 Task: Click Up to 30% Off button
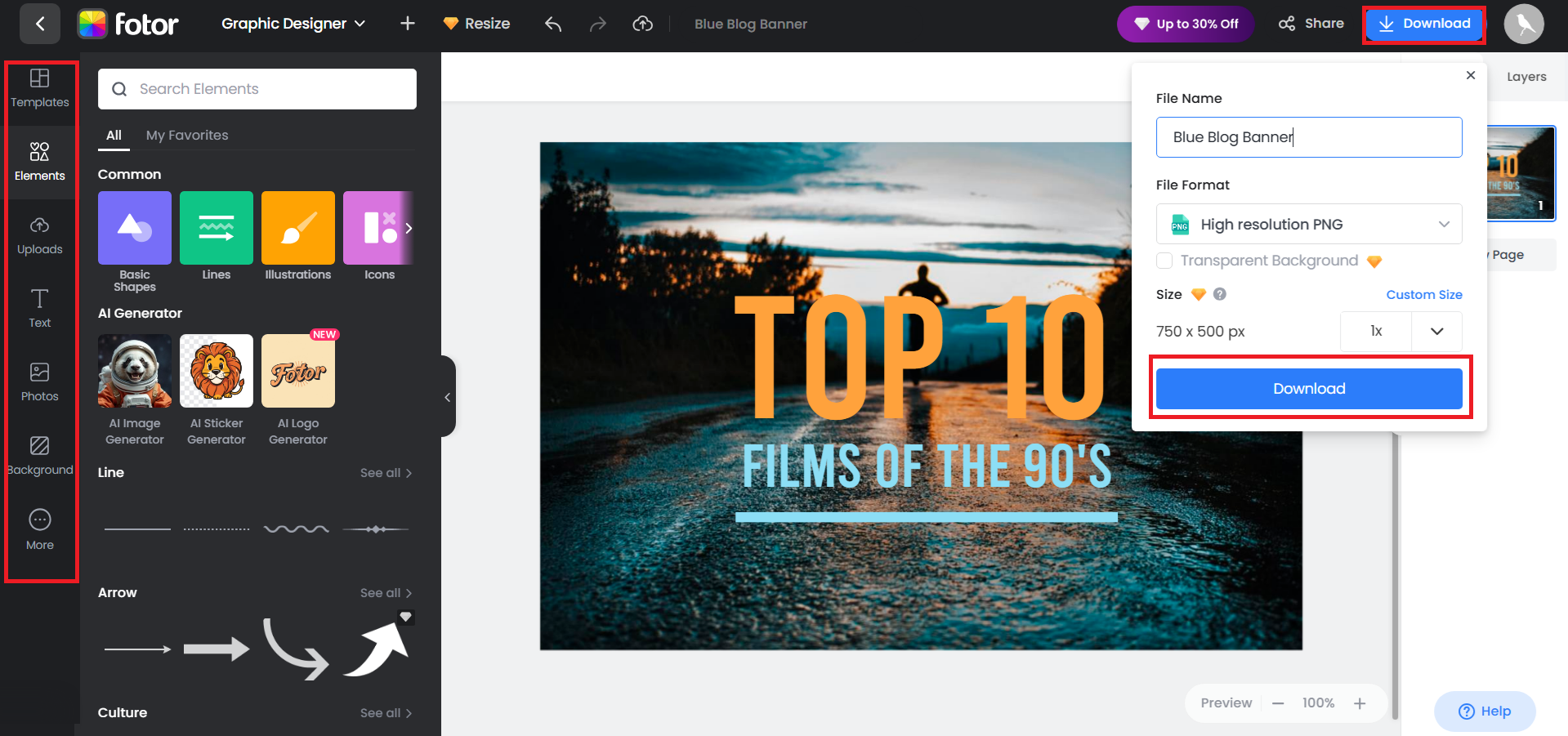1186,24
